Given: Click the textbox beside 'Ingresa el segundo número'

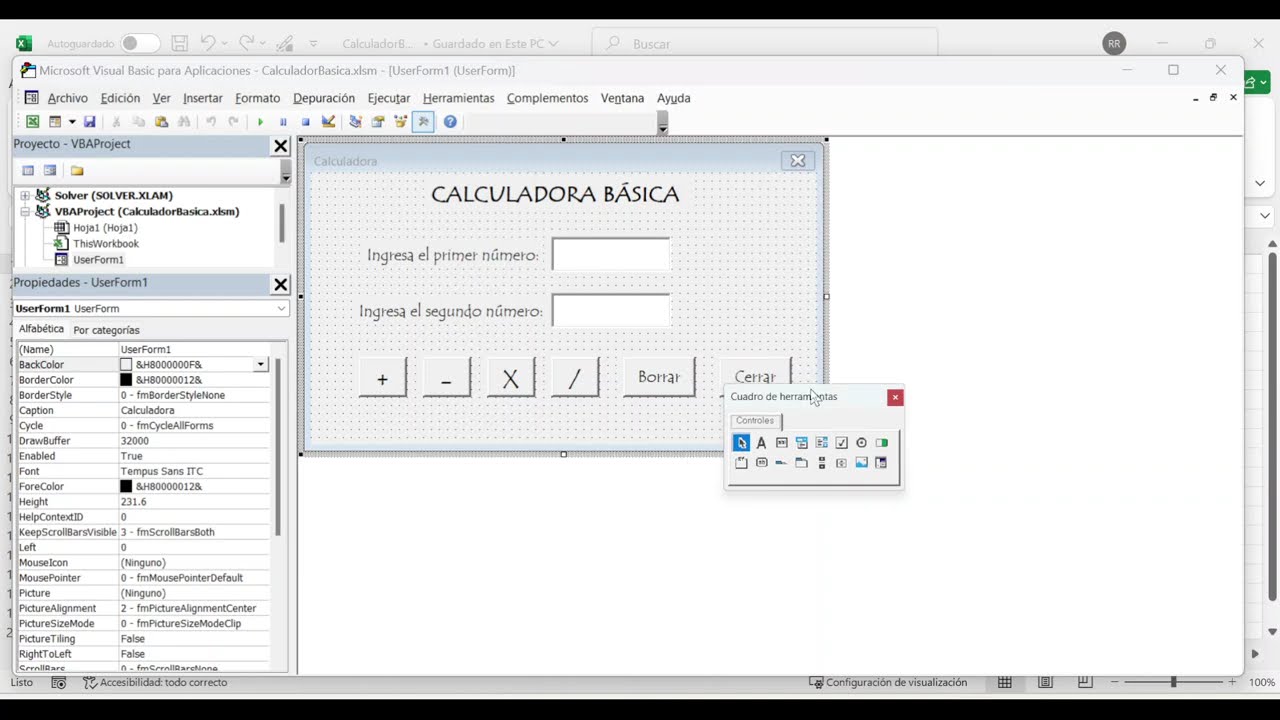Looking at the screenshot, I should coord(611,311).
